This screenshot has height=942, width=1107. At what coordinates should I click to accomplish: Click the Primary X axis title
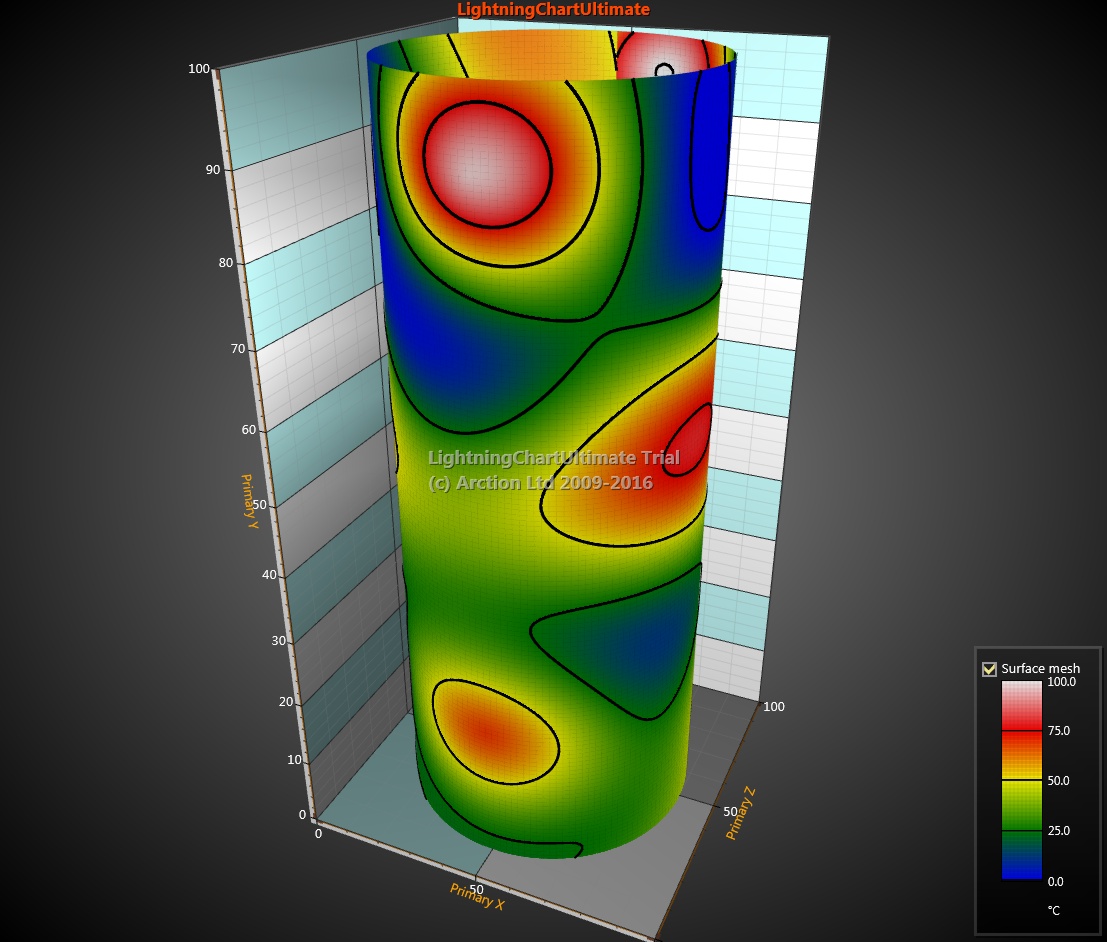click(x=477, y=896)
